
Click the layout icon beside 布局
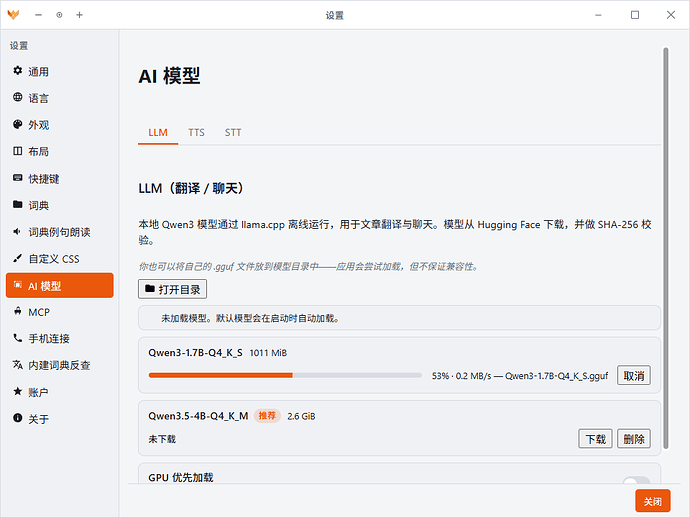(x=18, y=151)
